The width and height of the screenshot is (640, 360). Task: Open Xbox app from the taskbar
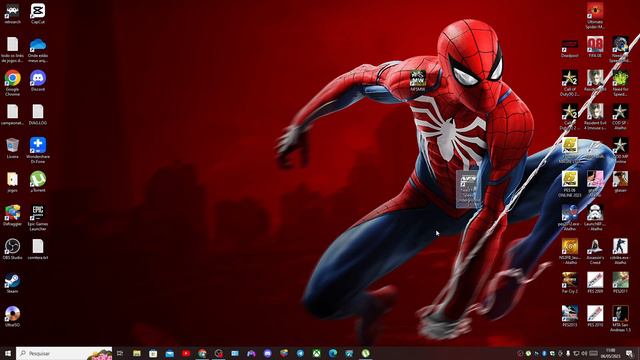pos(316,353)
